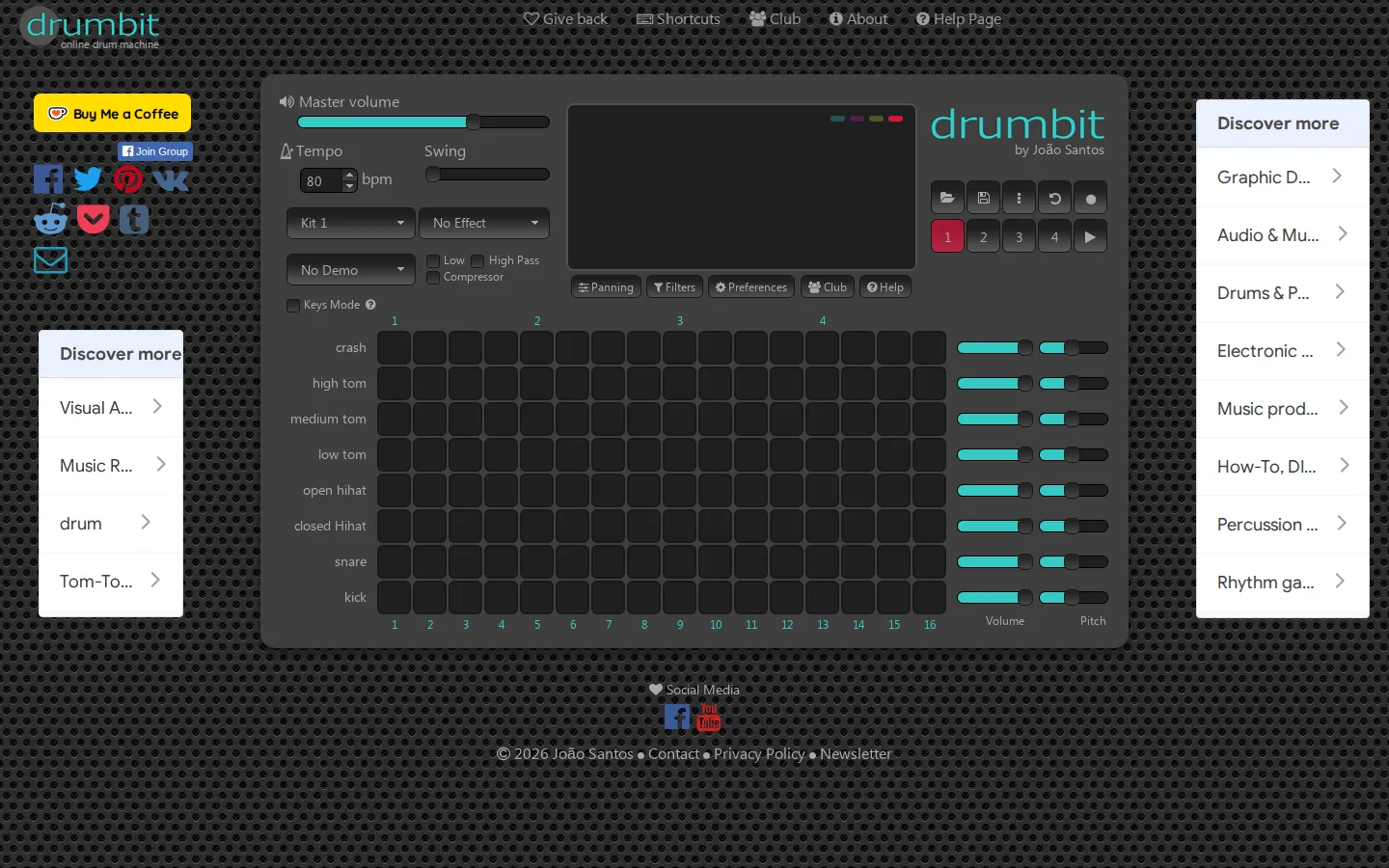
Task: Expand Drums & P... entry
Action: 1282,292
